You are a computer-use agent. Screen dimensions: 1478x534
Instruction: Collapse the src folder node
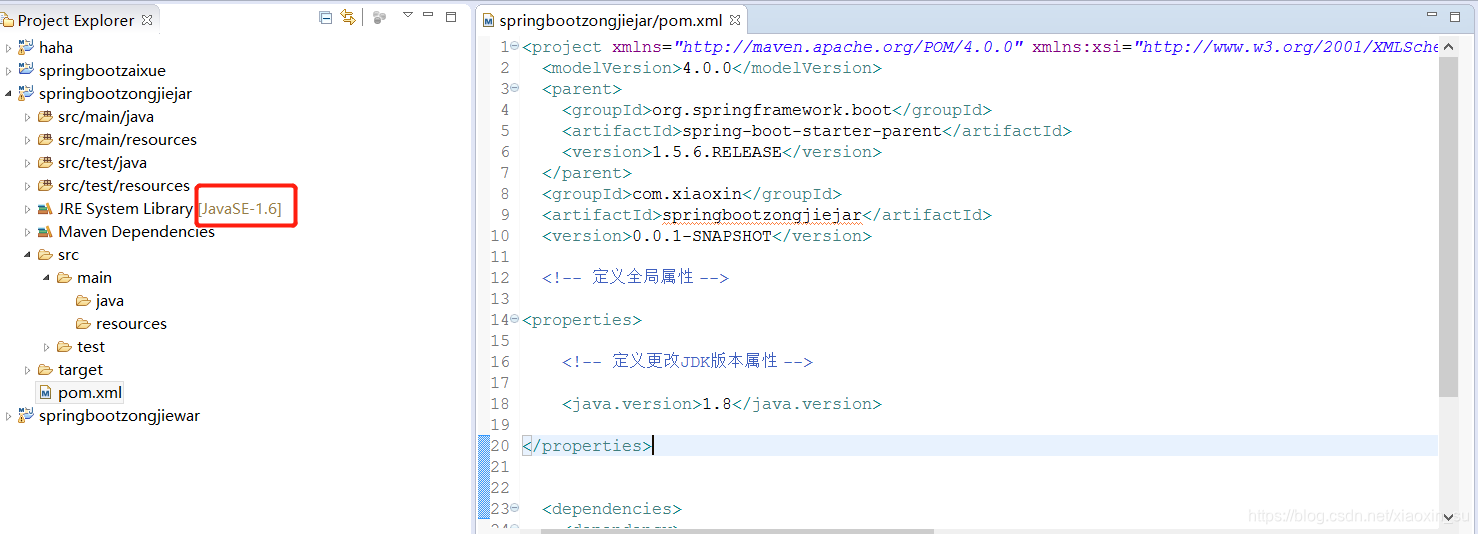tap(28, 254)
